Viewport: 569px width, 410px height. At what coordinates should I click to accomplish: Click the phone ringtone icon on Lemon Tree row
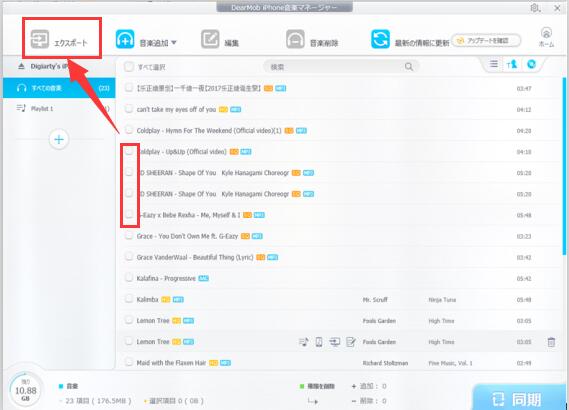point(319,342)
